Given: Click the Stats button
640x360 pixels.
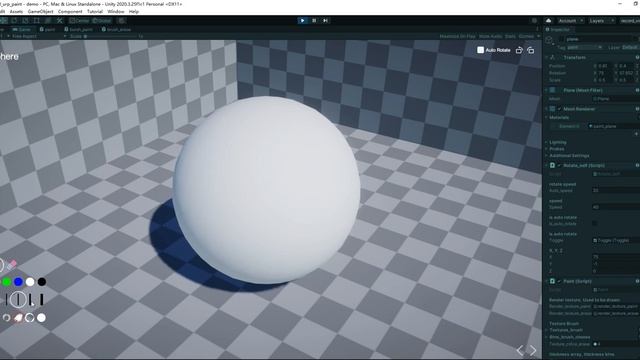Looking at the screenshot, I should (510, 36).
